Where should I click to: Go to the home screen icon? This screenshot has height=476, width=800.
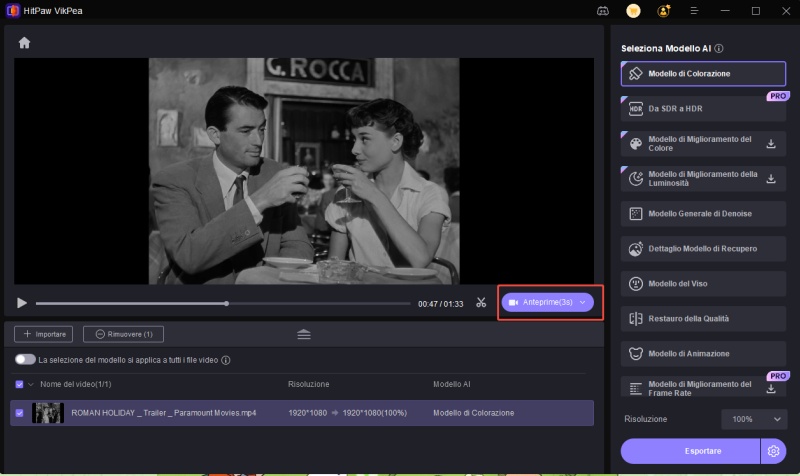[x=24, y=43]
